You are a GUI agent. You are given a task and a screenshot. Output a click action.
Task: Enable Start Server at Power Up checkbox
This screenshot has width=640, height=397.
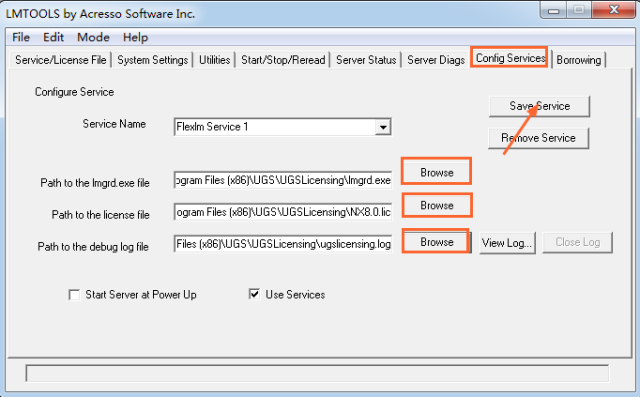74,295
